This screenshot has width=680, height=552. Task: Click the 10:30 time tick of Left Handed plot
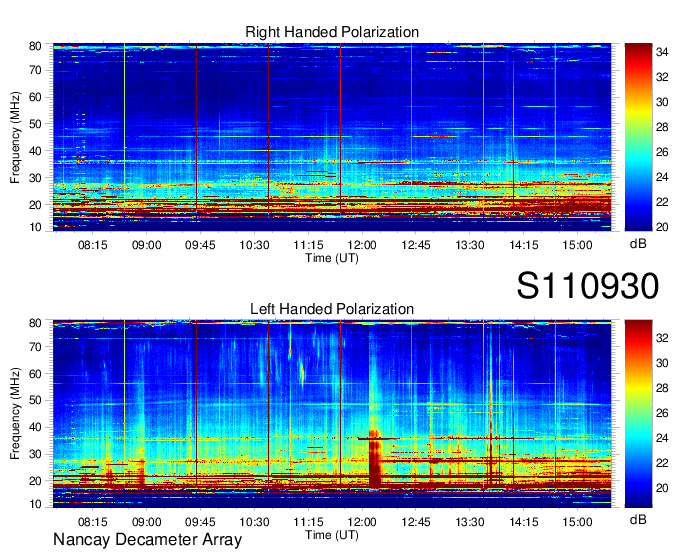click(254, 522)
